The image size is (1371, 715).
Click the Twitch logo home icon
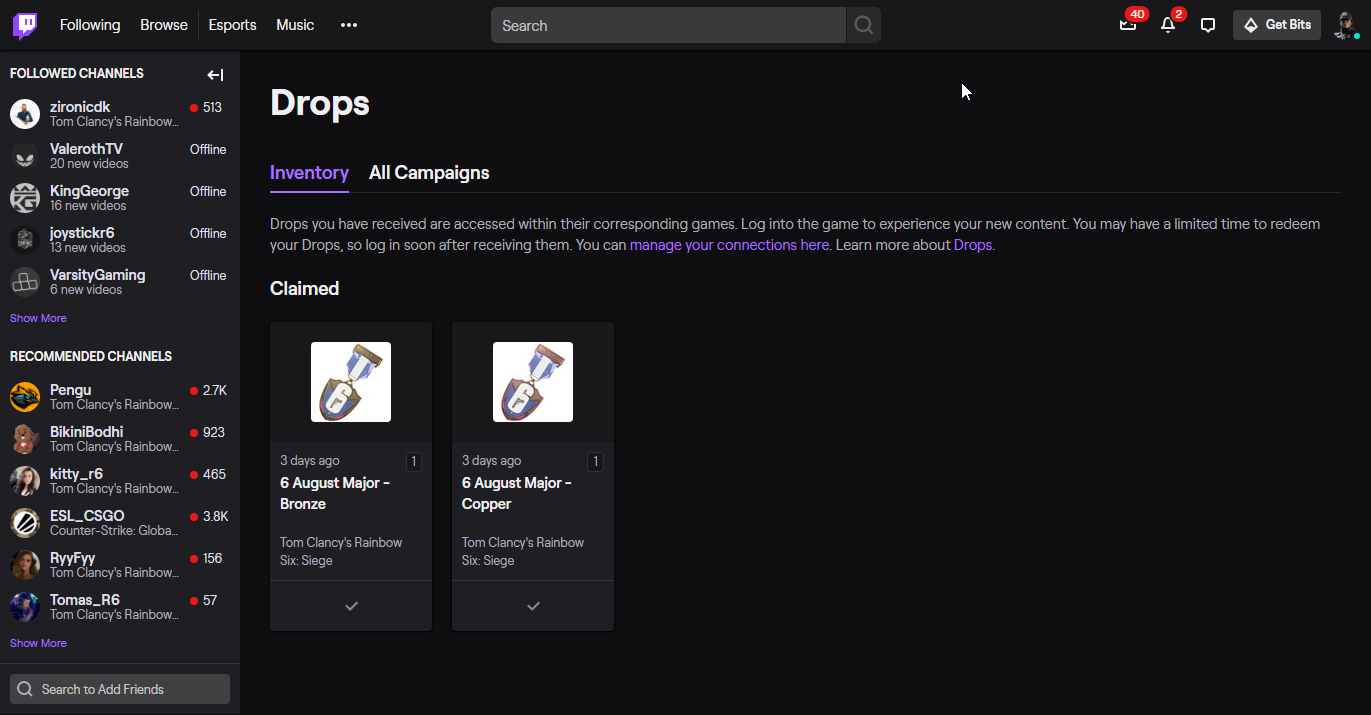[x=25, y=25]
